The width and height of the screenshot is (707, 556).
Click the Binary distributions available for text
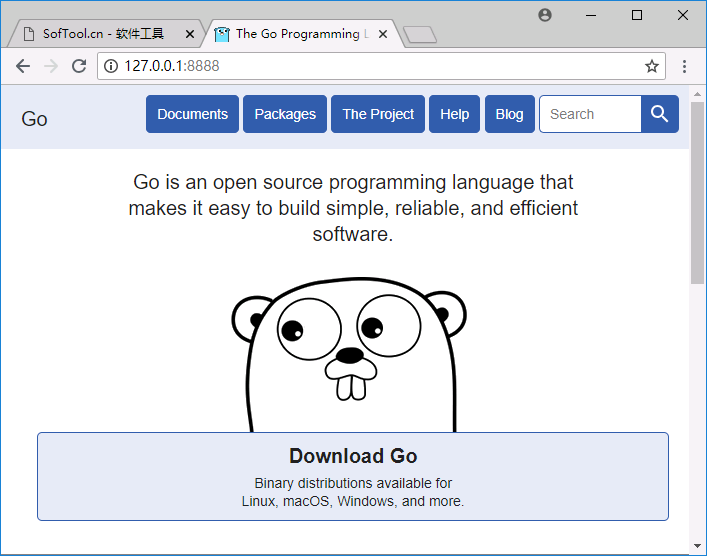pos(353,483)
